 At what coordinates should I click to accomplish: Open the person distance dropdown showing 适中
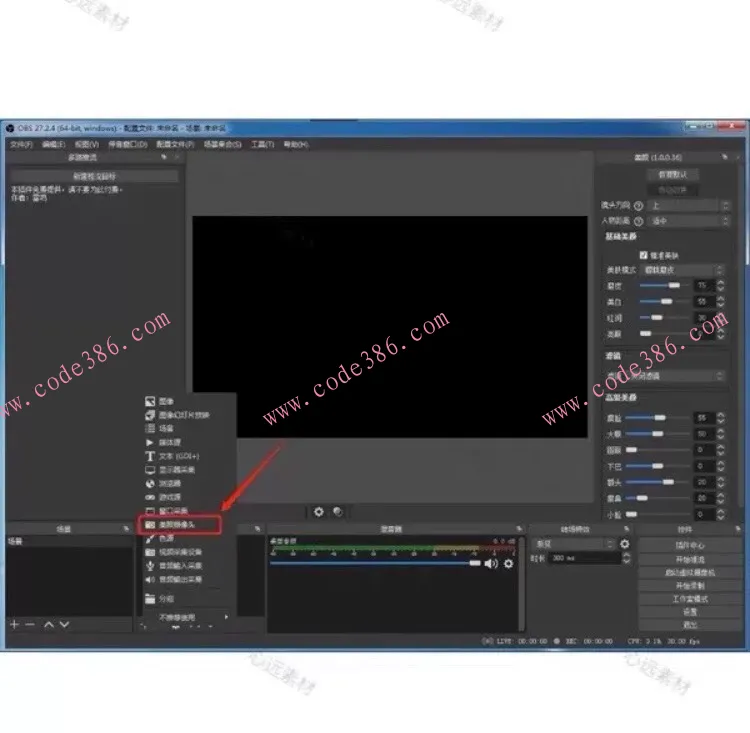tap(689, 221)
